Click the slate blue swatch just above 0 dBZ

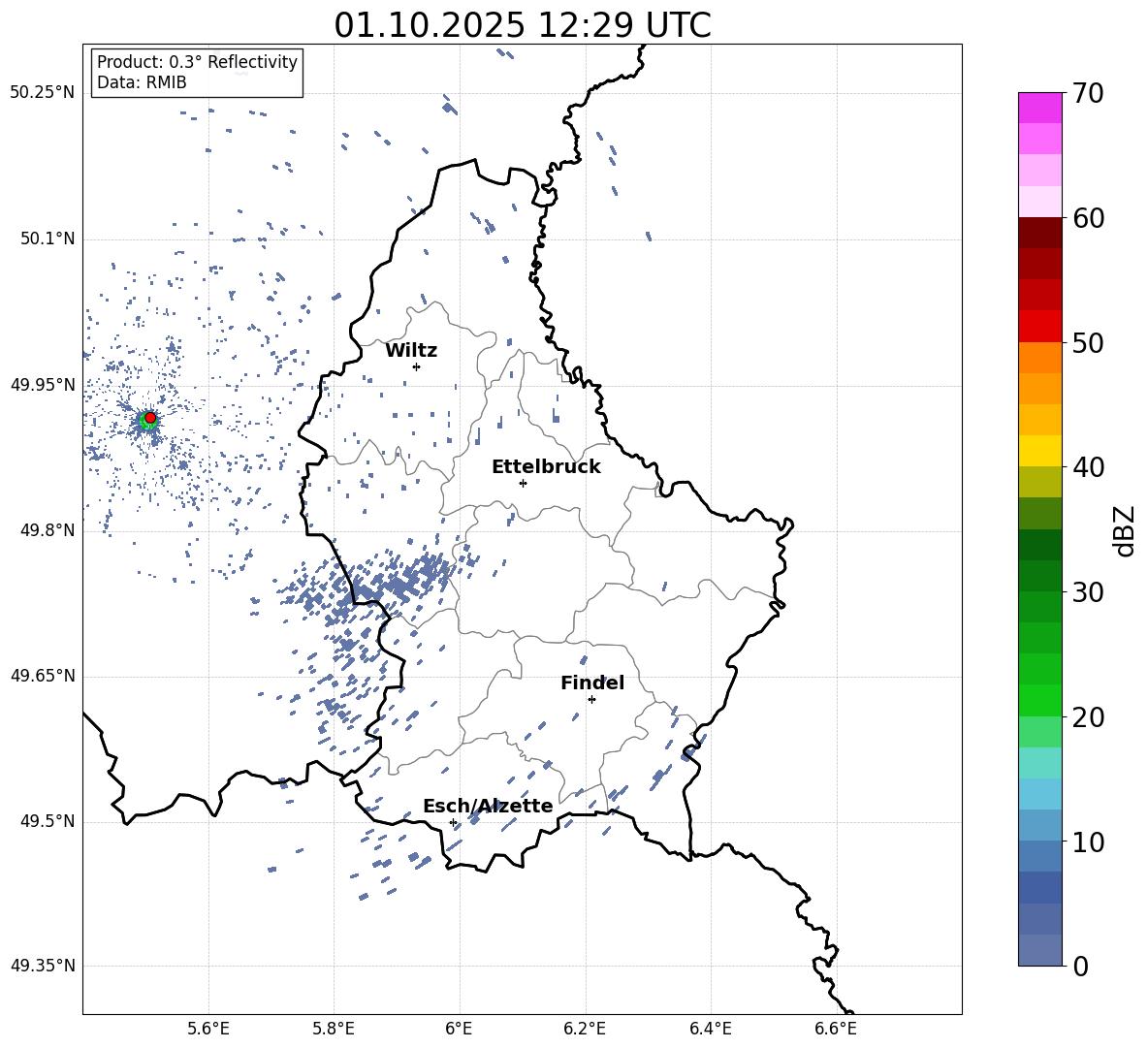pos(1039,950)
